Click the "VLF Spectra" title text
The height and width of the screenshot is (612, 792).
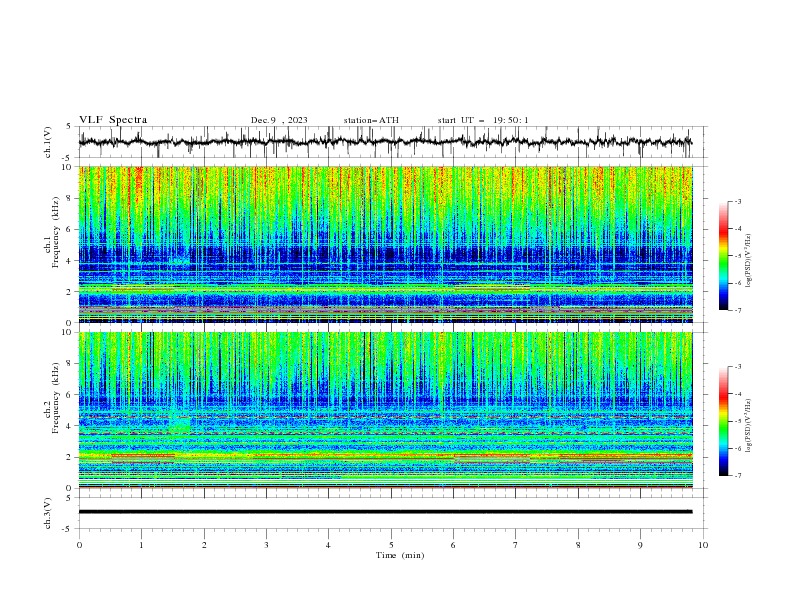113,120
